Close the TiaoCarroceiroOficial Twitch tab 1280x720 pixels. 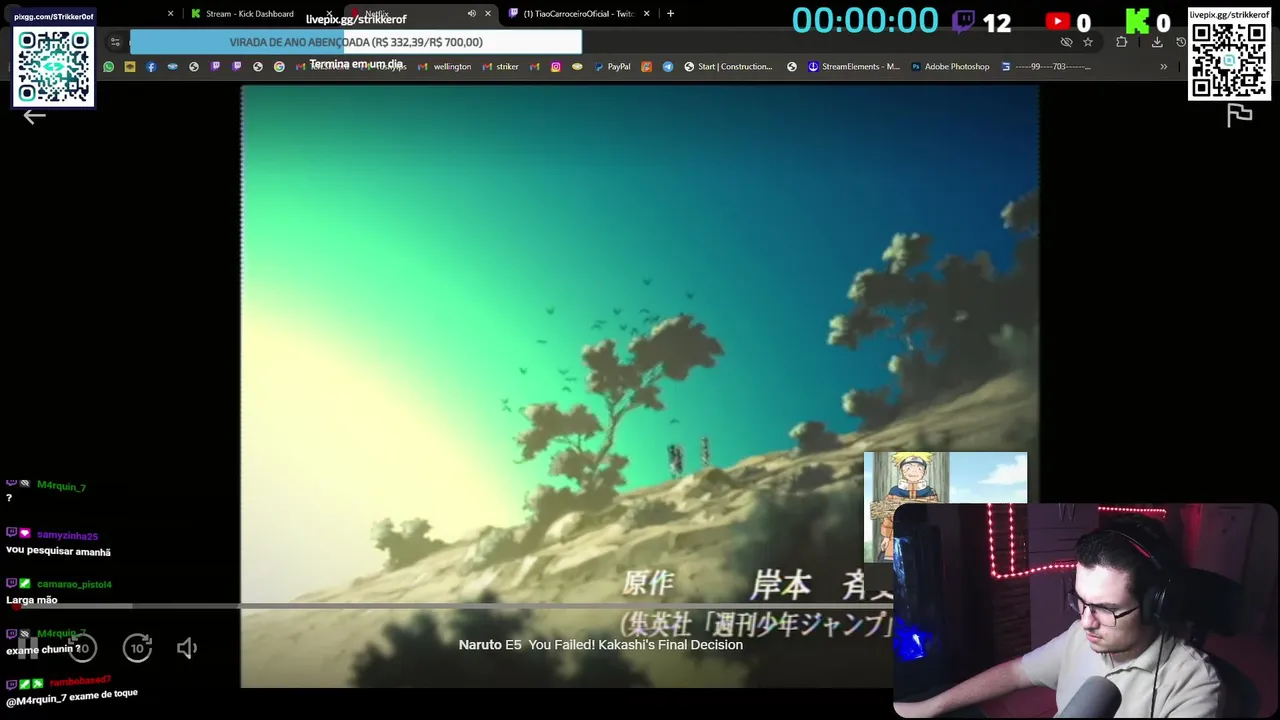point(647,14)
